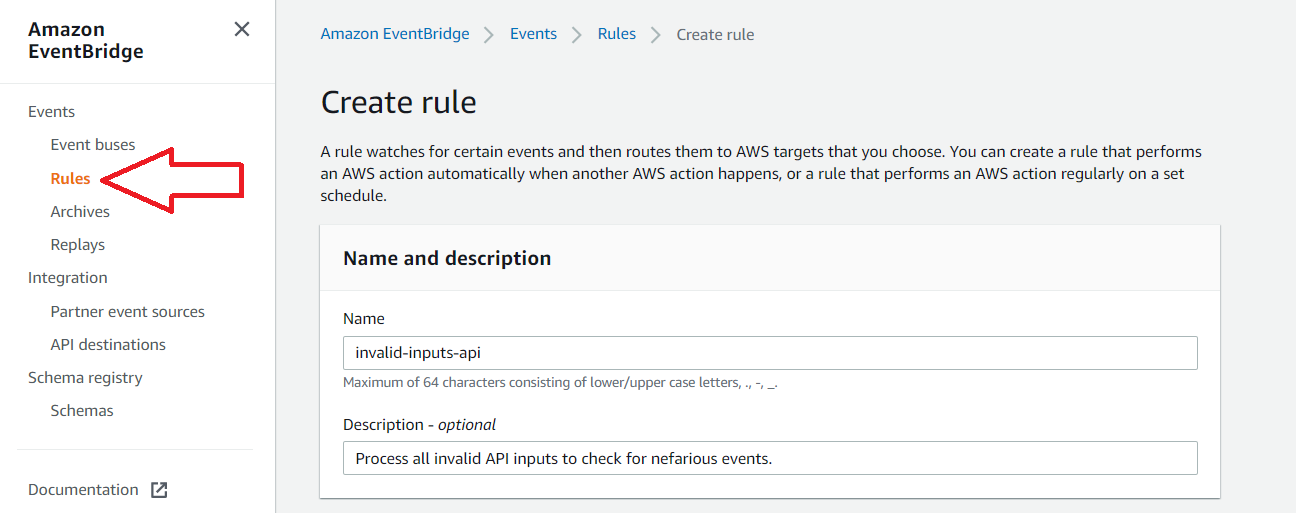Viewport: 1296px width, 513px height.
Task: Click the Events breadcrumb link
Action: 533,34
